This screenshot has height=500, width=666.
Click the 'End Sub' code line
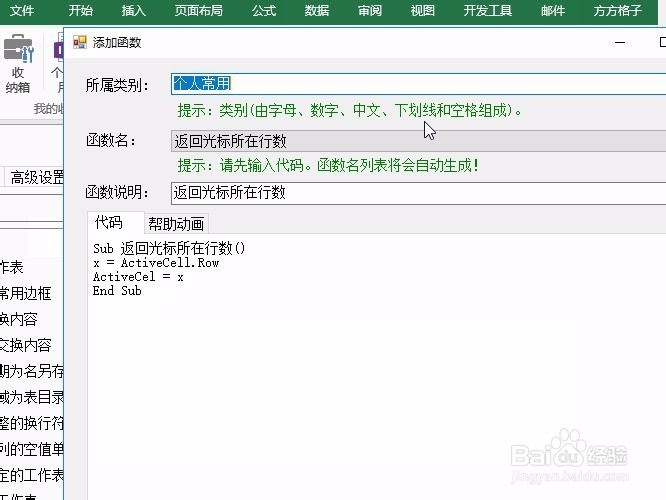(117, 291)
